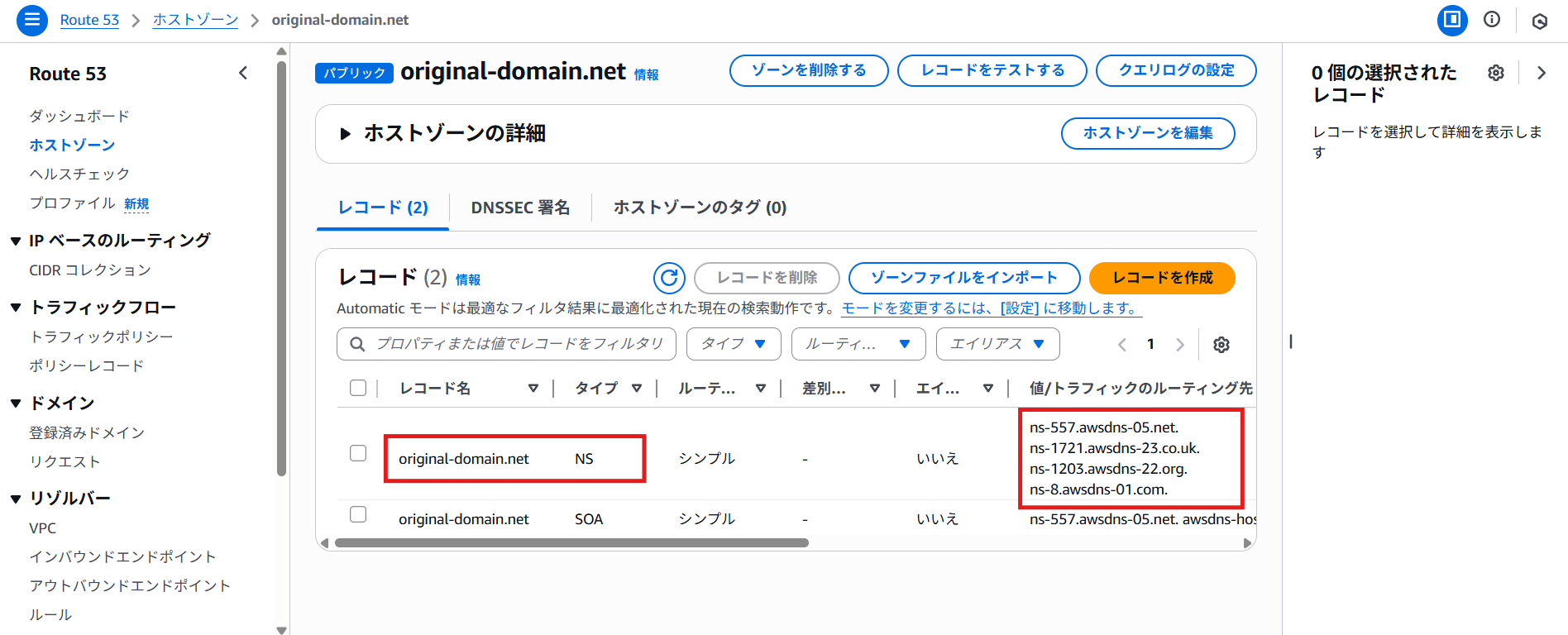The image size is (1568, 635).
Task: Go to previous page of records
Action: (1122, 345)
